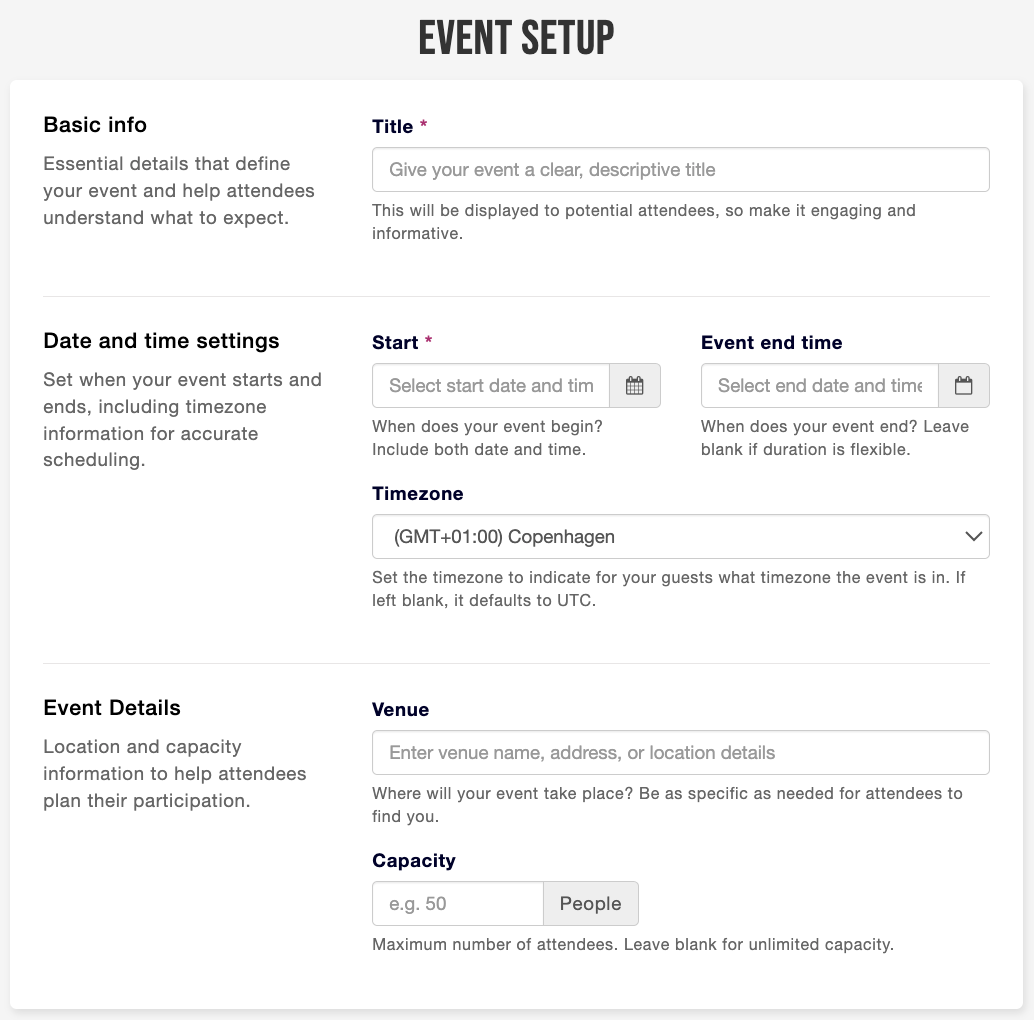Select the Basic info section heading
Image resolution: width=1034 pixels, height=1020 pixels.
pos(95,125)
